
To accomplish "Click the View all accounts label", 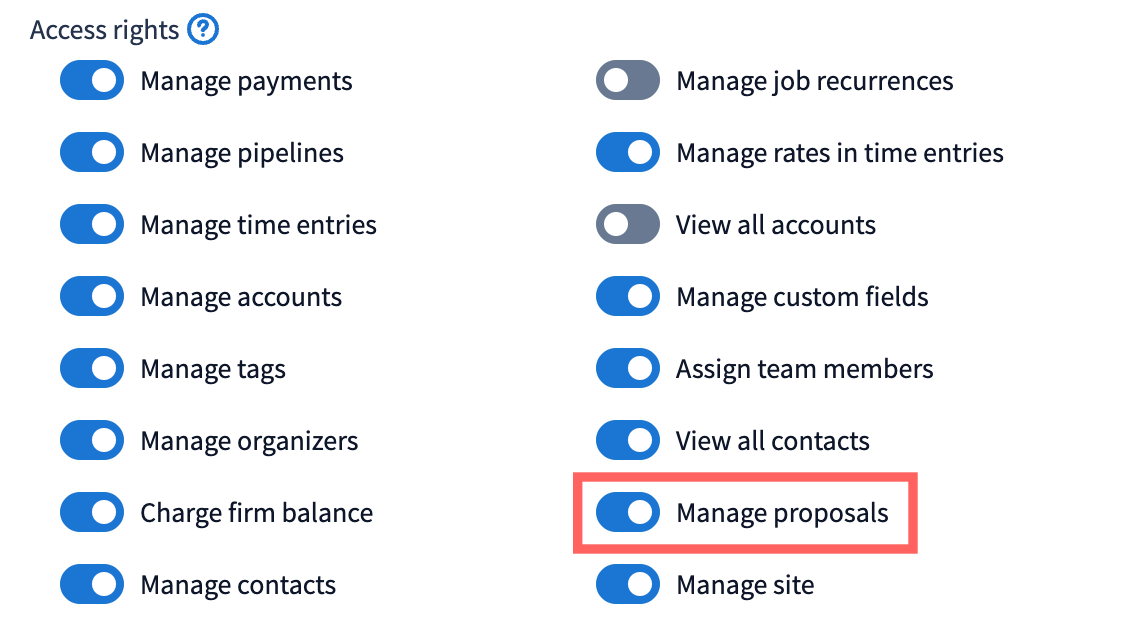I will 776,225.
